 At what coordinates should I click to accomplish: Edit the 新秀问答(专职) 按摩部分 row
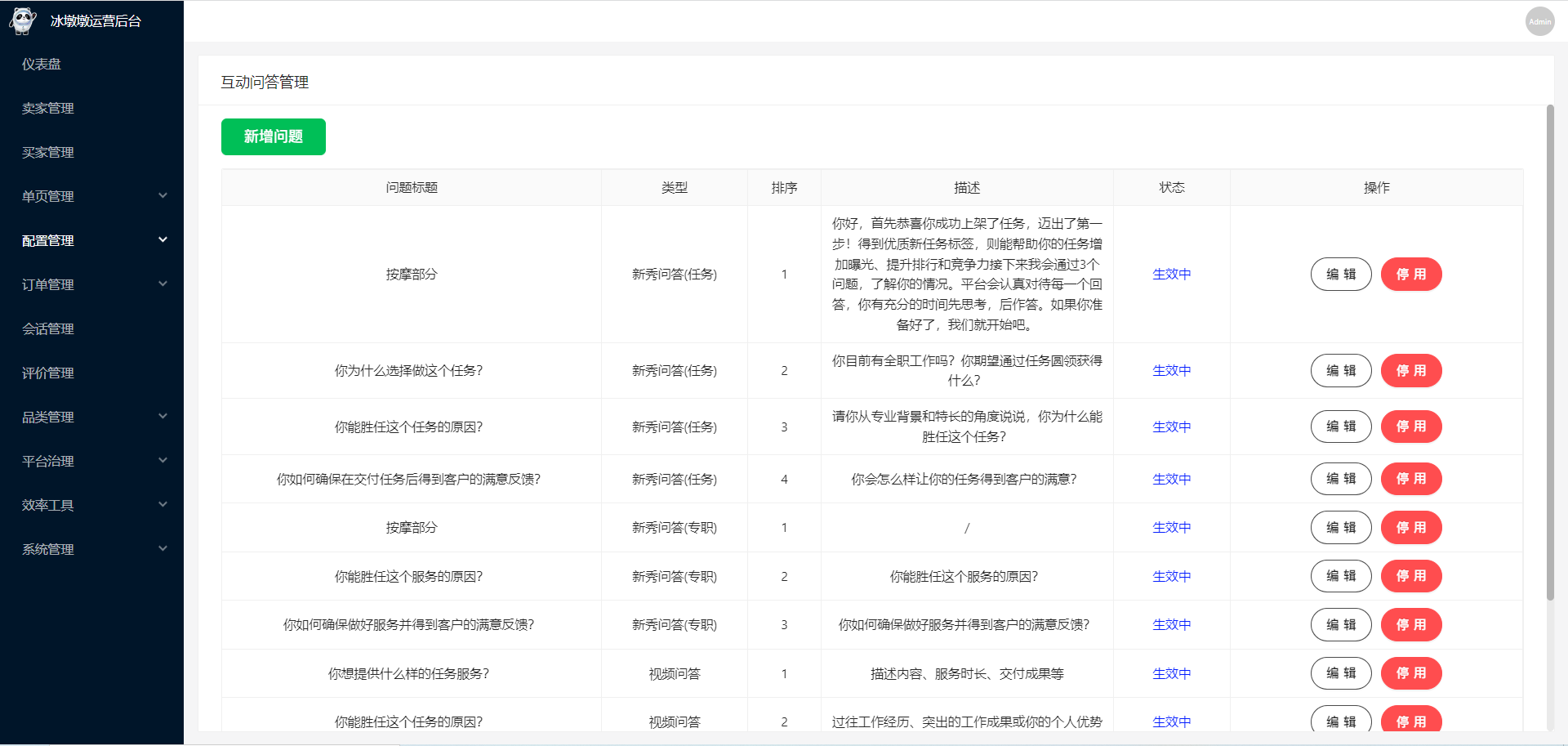[x=1341, y=528]
